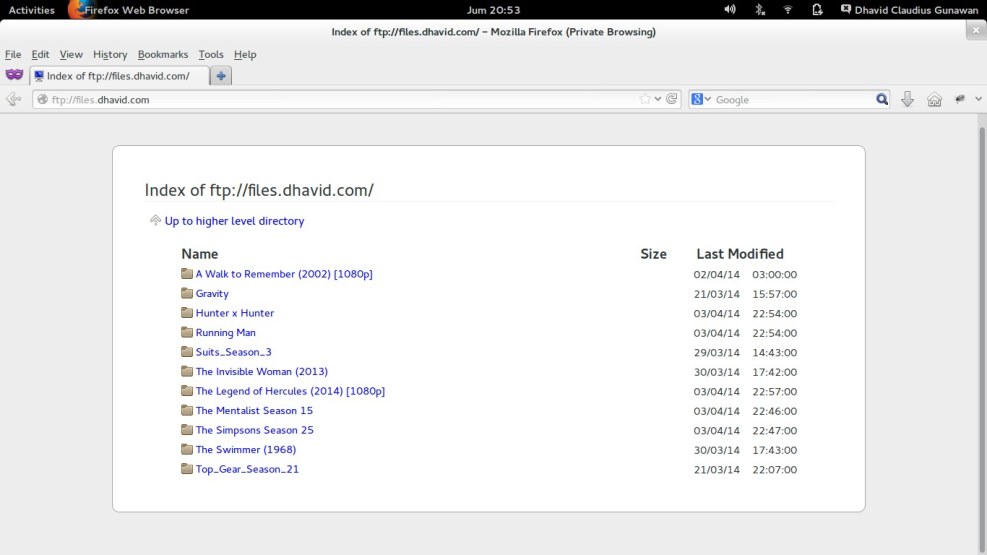Click the back navigation arrow

pos(14,99)
